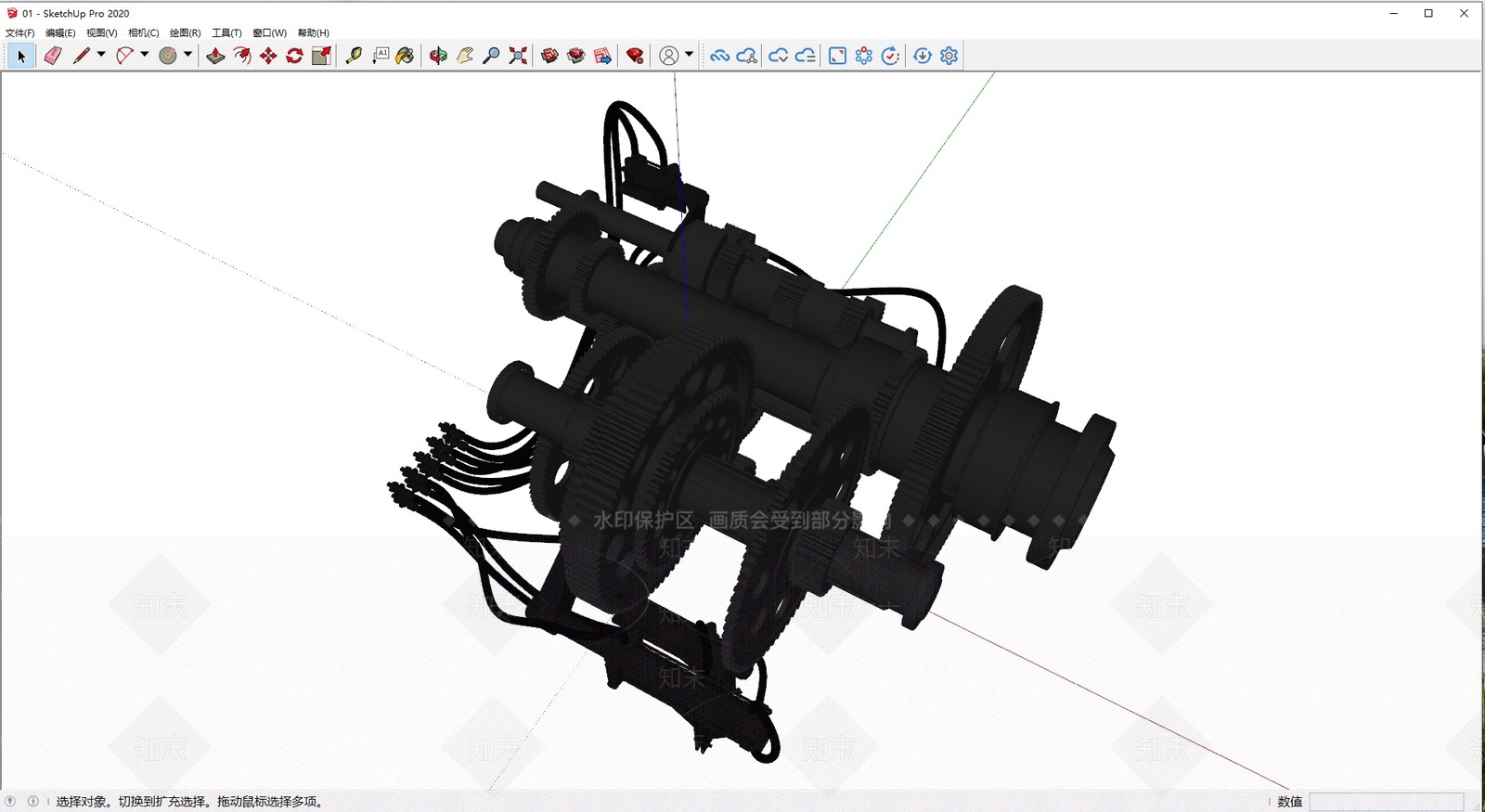1485x812 pixels.
Task: Click the Zoom Extents tool
Action: coord(518,56)
